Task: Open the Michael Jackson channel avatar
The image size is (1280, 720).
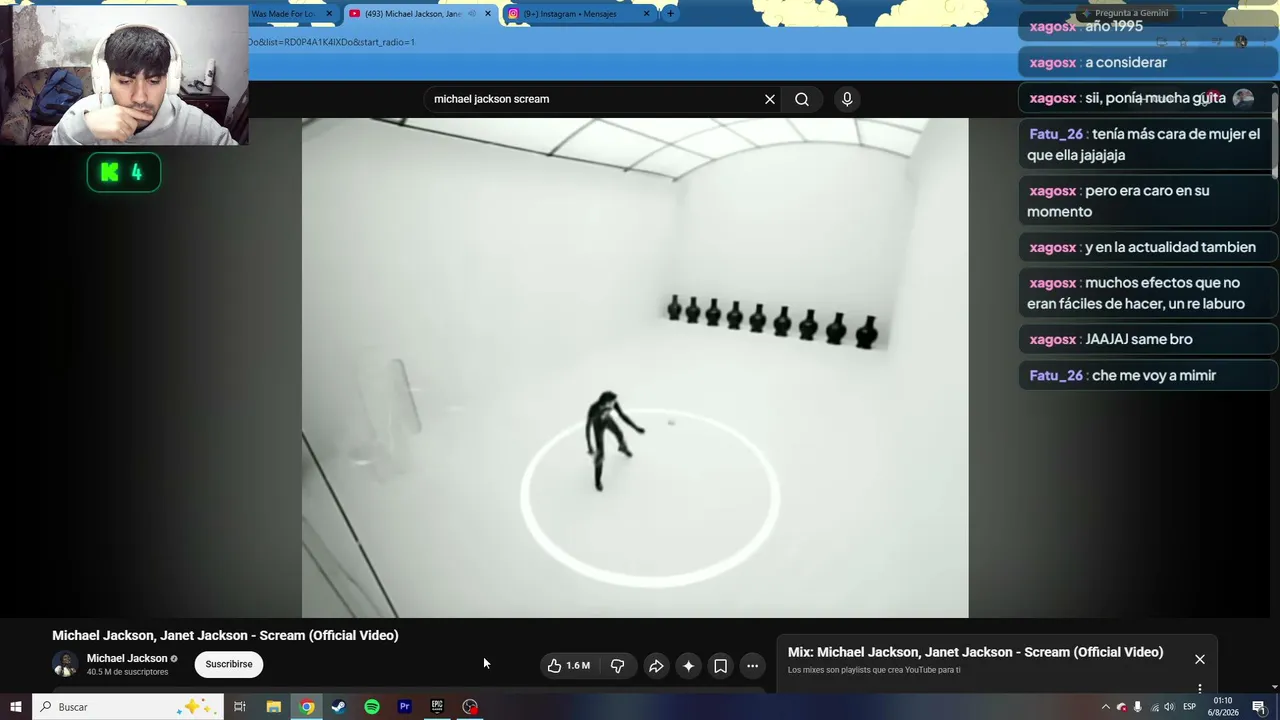Action: coord(65,664)
